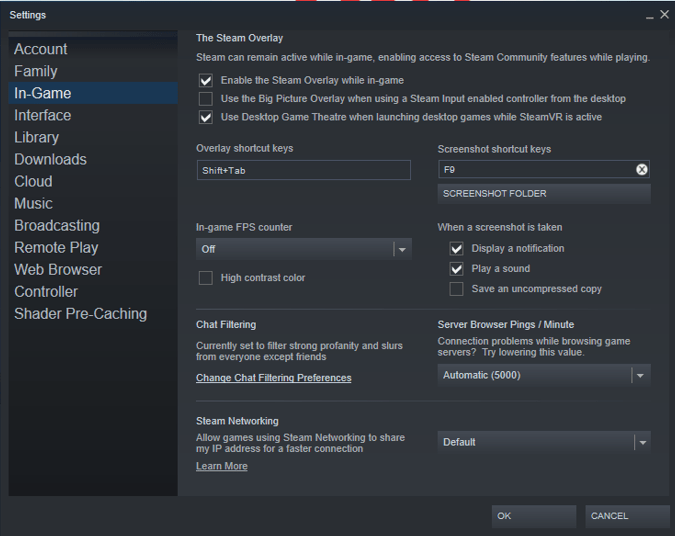Open the Family settings tab
Image resolution: width=675 pixels, height=536 pixels.
pos(93,71)
